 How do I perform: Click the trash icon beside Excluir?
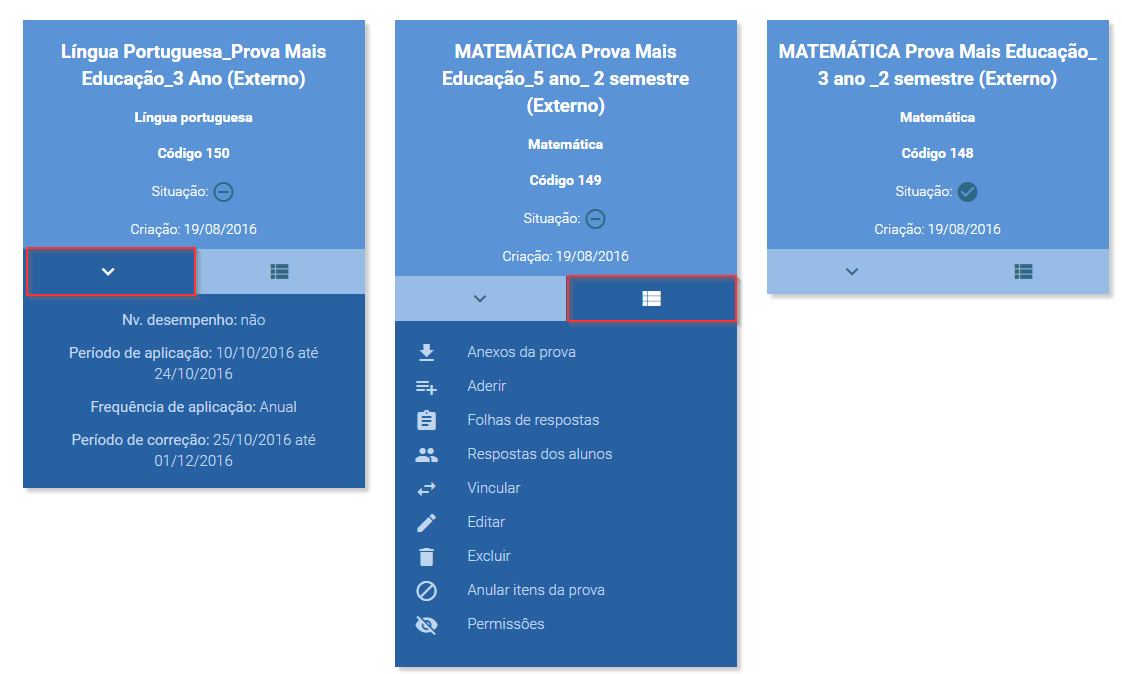click(426, 557)
